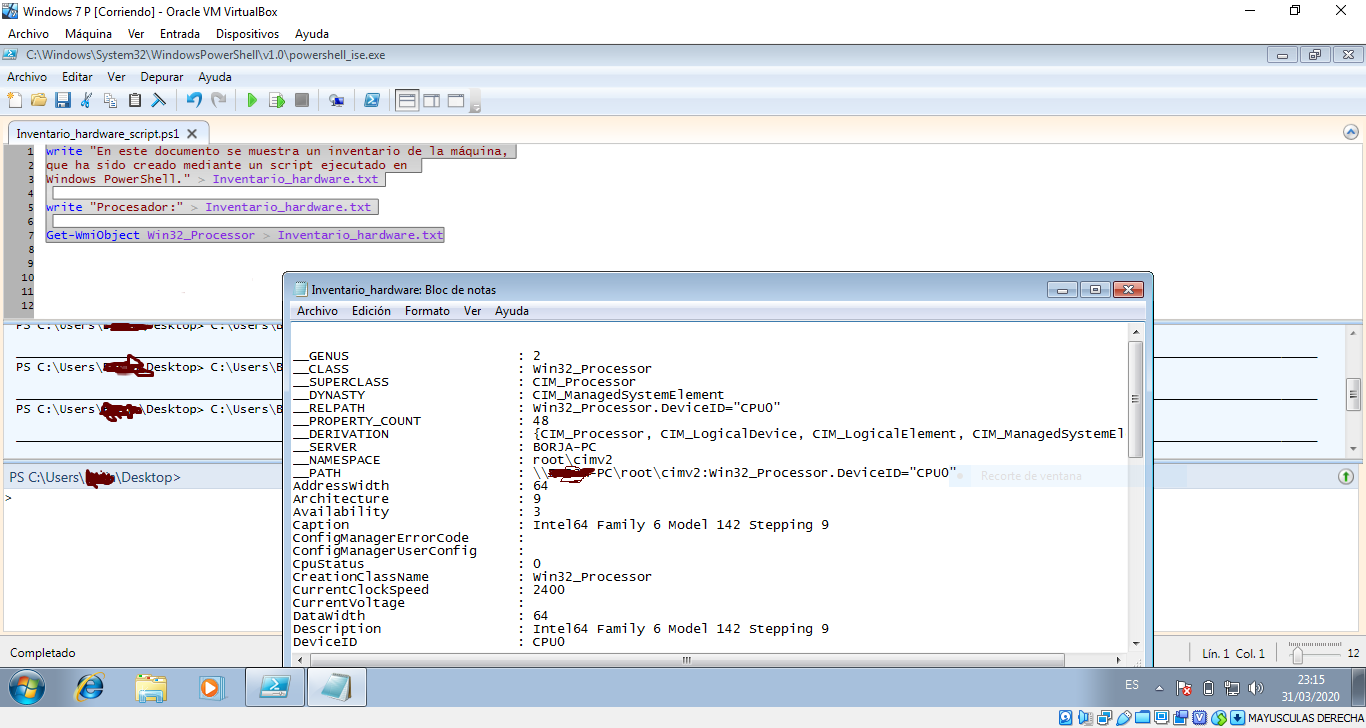Paste with the clipboard icon in ISE toolbar
The image size is (1366, 728).
click(x=135, y=100)
